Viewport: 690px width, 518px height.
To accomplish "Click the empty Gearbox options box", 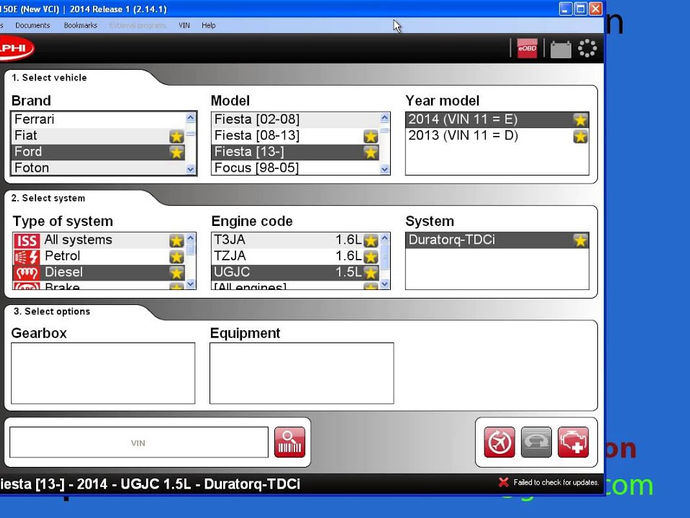I will point(103,373).
